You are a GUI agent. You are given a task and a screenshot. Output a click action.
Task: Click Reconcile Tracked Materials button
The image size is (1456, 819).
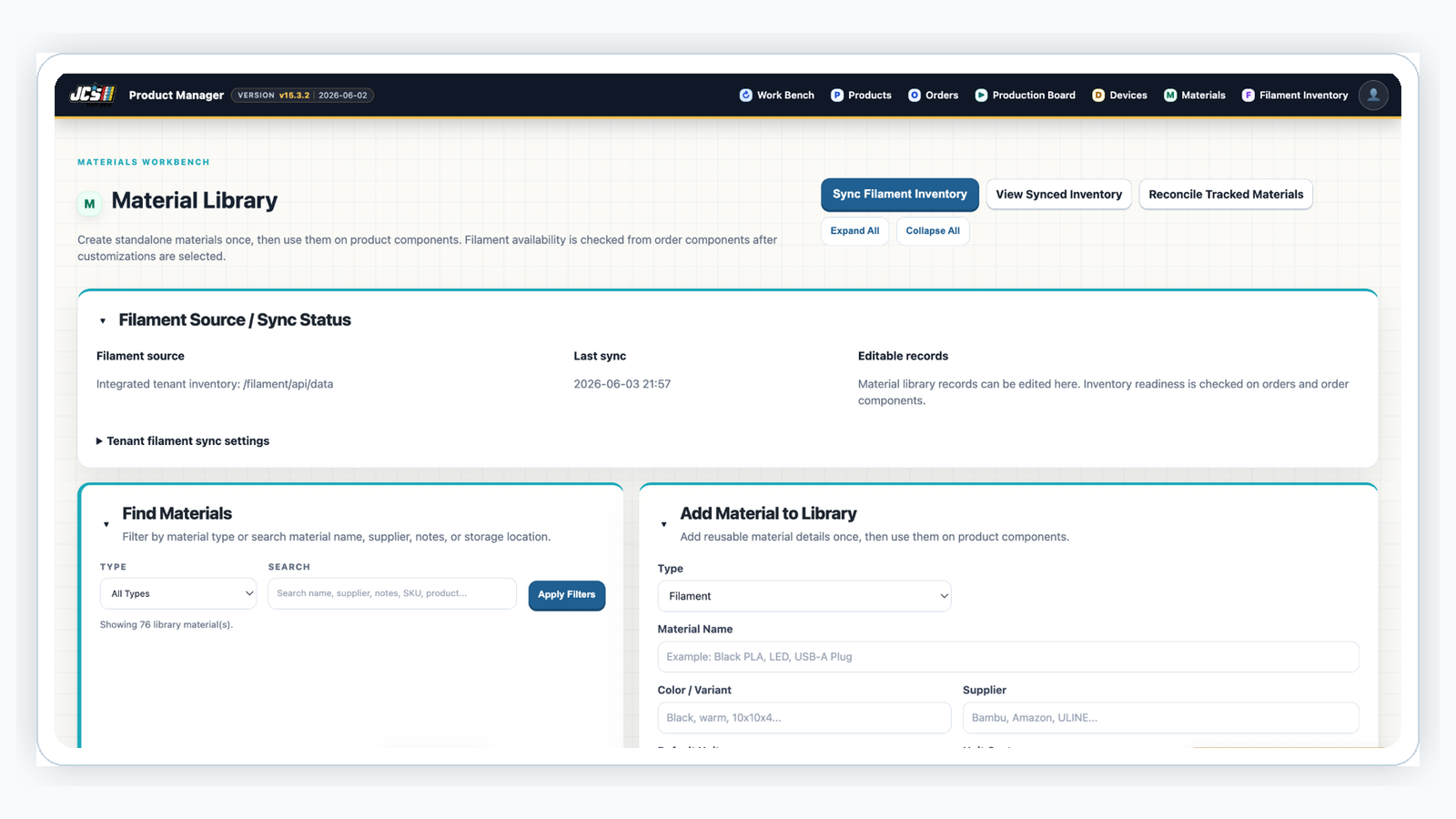tap(1226, 194)
